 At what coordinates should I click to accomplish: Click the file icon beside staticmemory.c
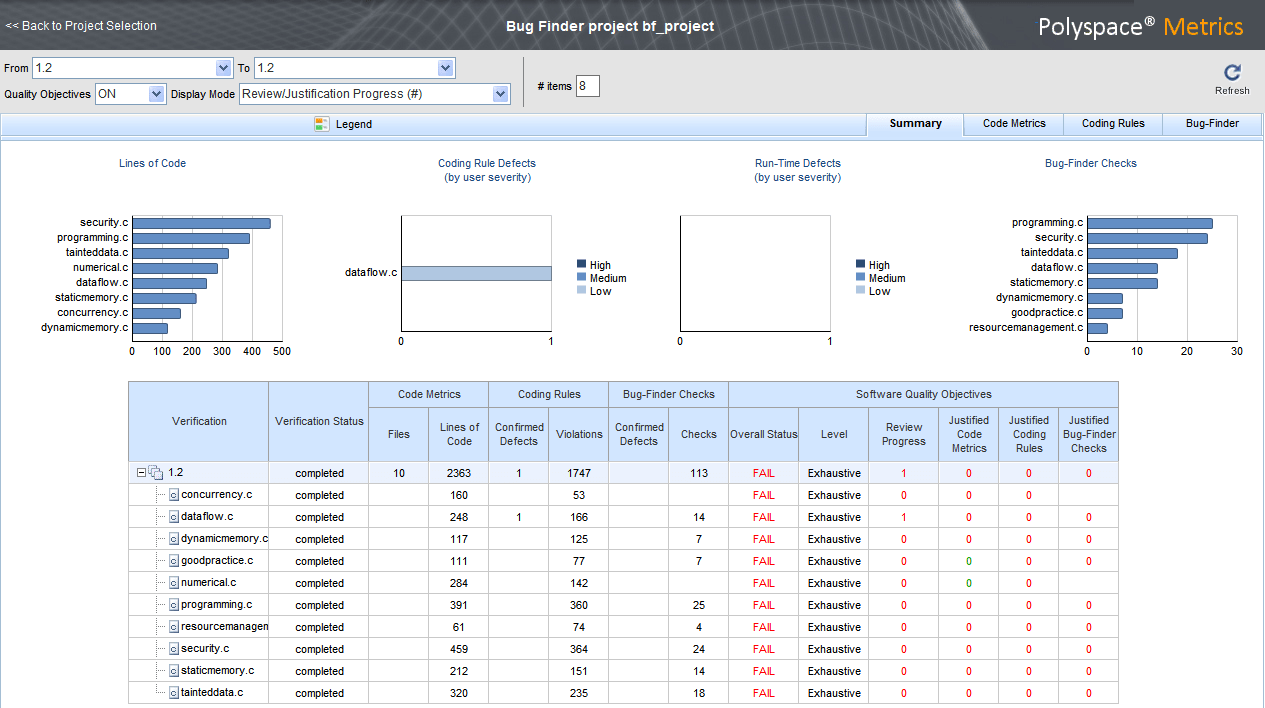coord(173,671)
